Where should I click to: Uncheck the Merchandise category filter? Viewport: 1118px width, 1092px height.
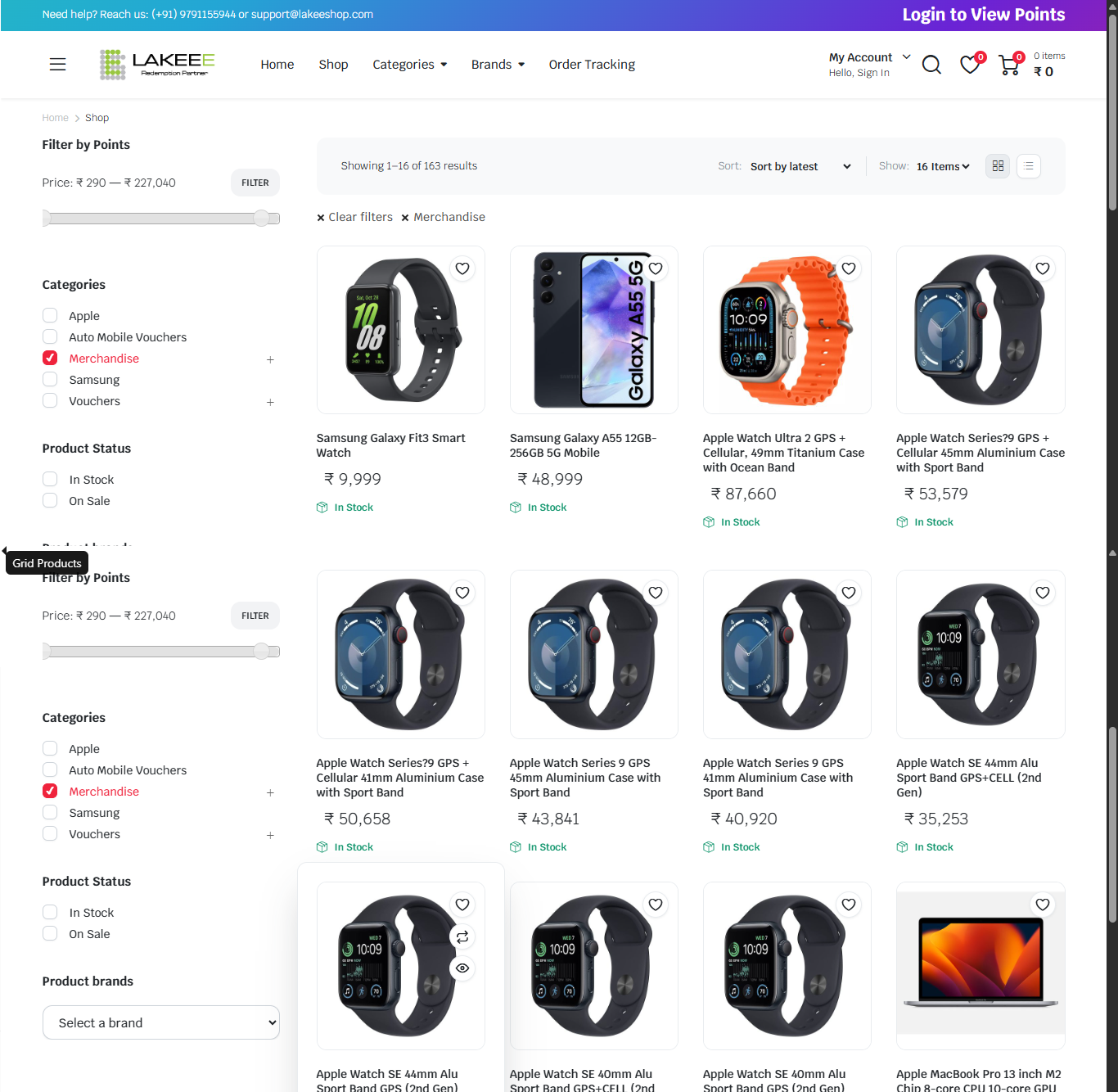point(50,359)
